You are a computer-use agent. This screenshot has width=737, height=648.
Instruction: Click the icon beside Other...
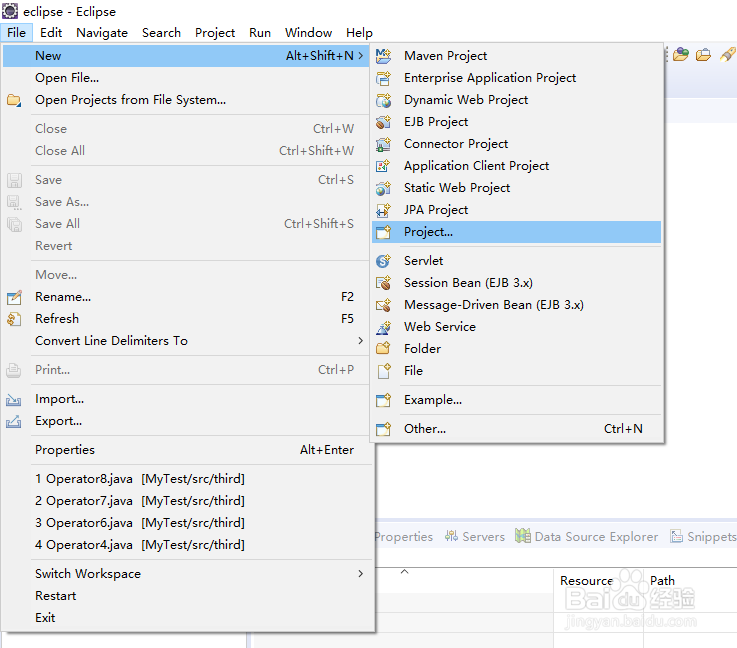click(383, 429)
